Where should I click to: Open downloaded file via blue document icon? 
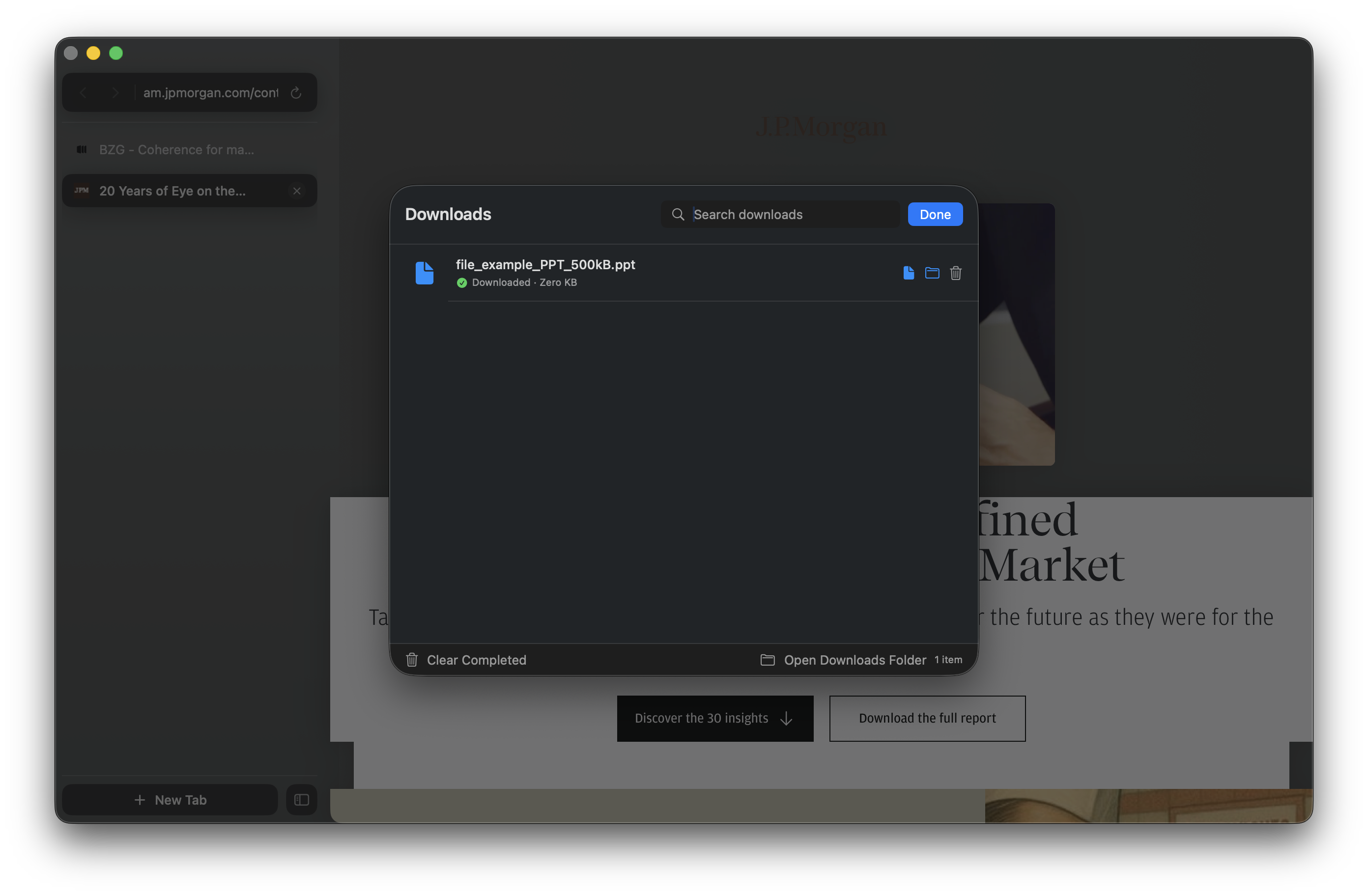[x=908, y=273]
